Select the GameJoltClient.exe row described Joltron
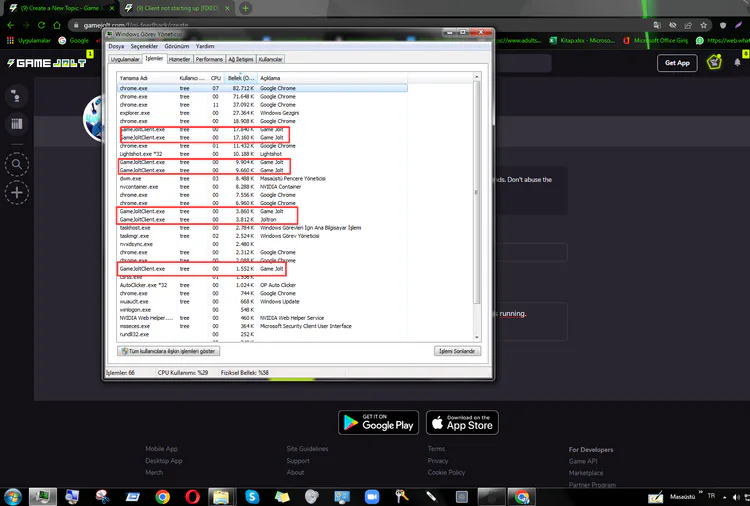The width and height of the screenshot is (750, 506). (x=262, y=220)
